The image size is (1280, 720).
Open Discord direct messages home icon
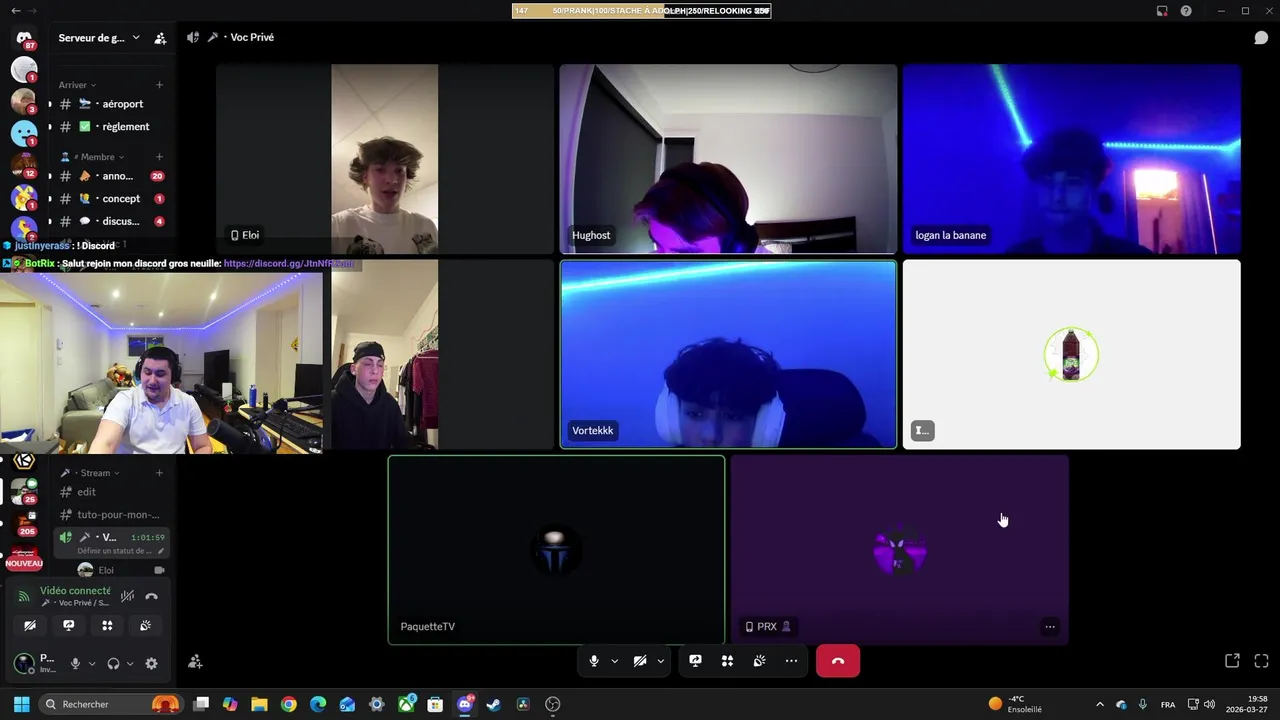[24, 38]
